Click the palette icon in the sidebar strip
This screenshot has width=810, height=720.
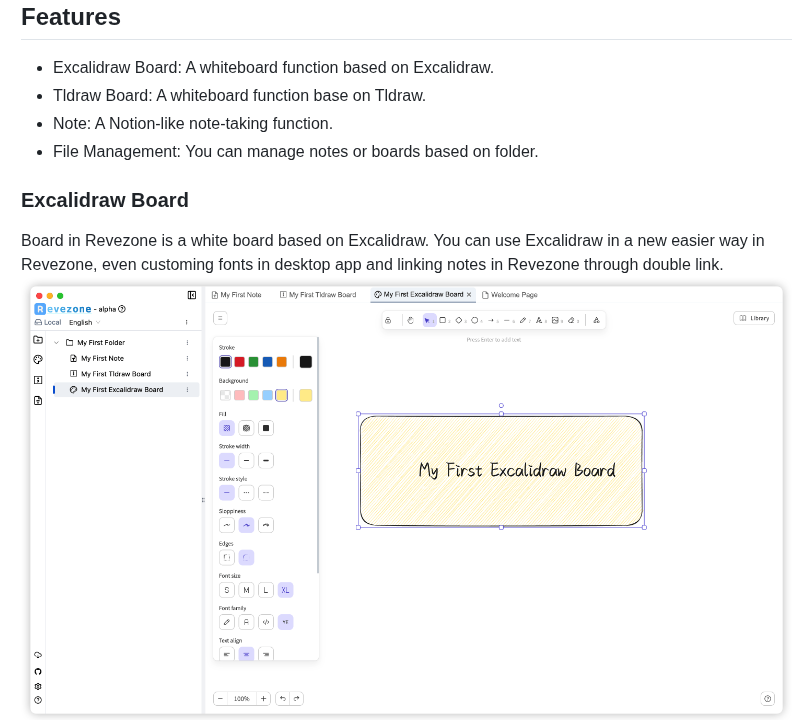[x=38, y=359]
